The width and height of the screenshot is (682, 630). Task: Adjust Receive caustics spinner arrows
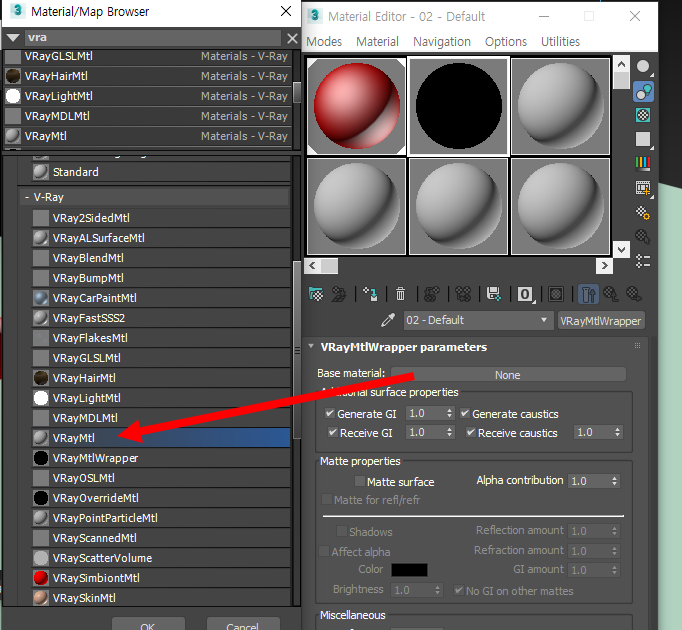pyautogui.click(x=617, y=432)
